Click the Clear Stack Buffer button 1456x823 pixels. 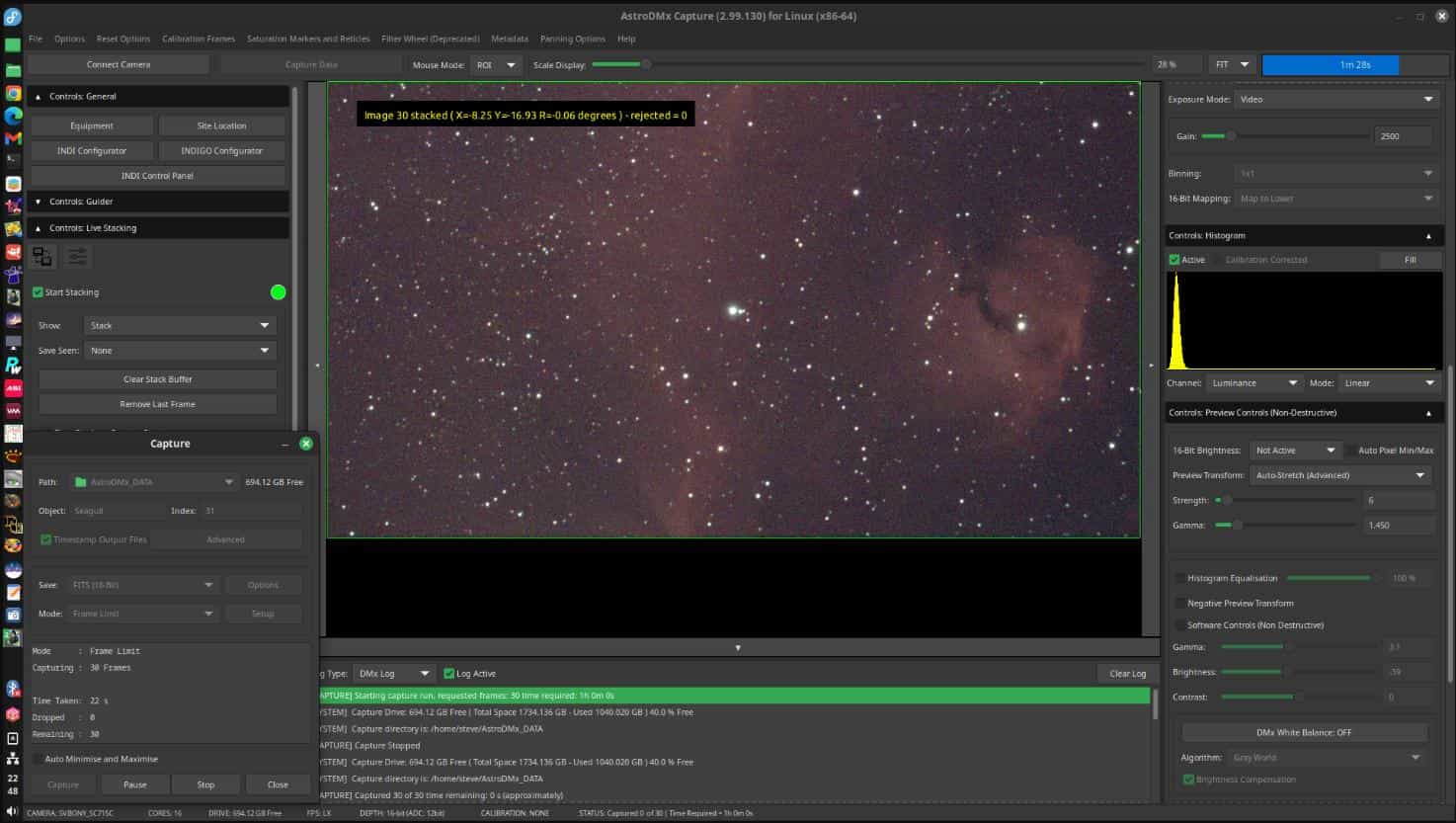[157, 379]
